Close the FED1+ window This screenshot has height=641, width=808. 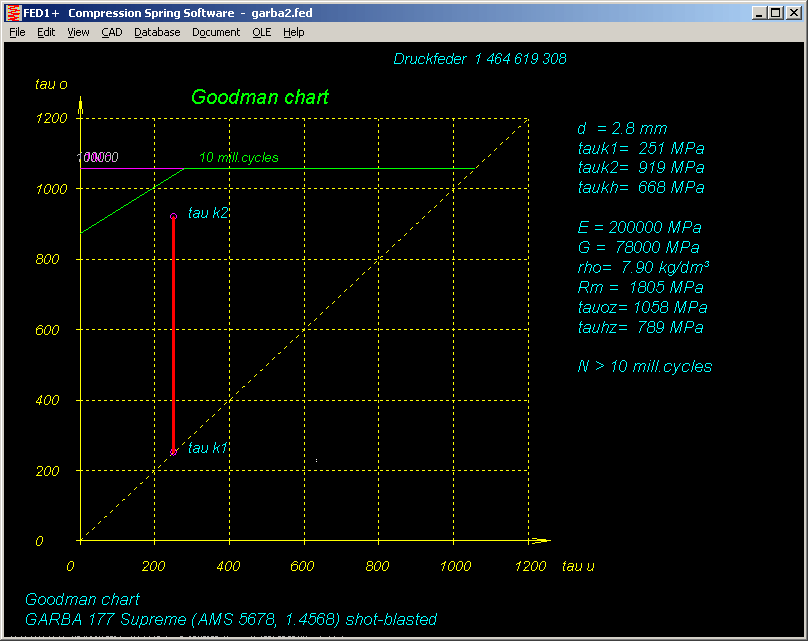[x=793, y=12]
